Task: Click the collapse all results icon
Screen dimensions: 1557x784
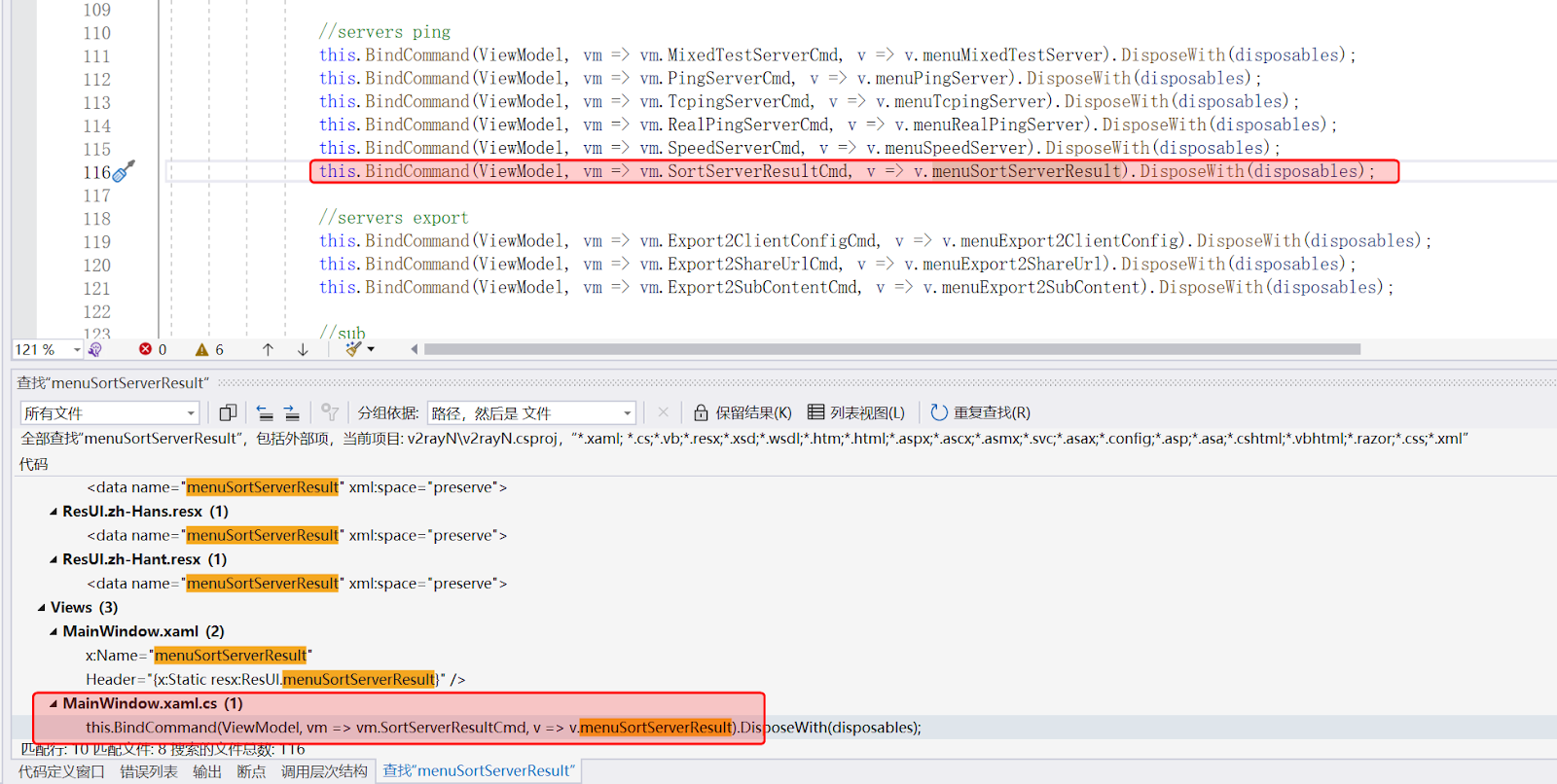Action: [x=265, y=412]
